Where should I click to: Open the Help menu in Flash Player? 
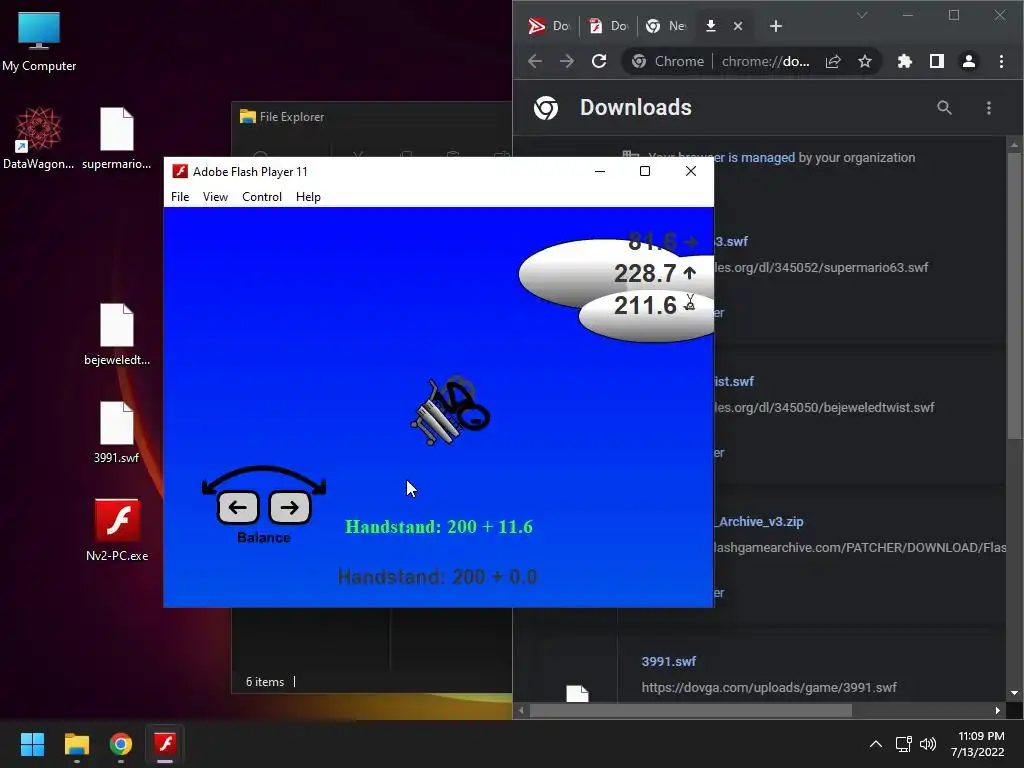tap(308, 197)
